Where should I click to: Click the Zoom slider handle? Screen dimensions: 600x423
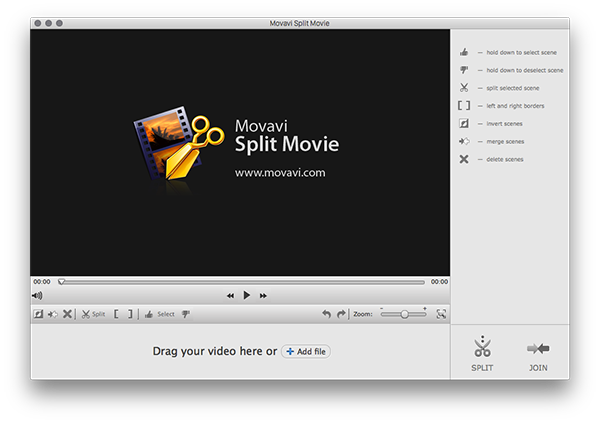(405, 314)
